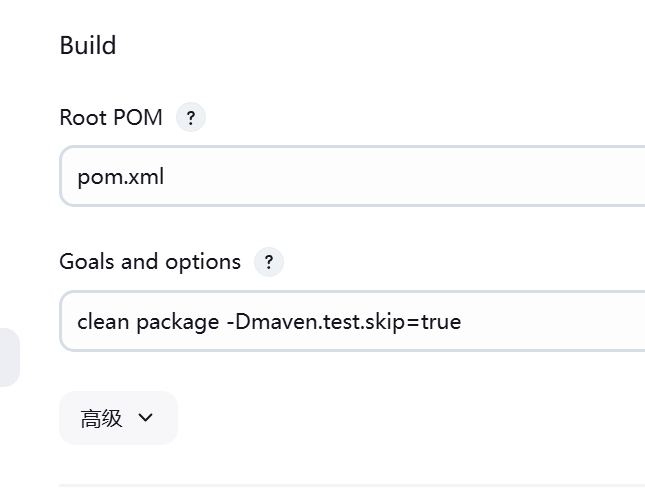Click the empty space after pom.xml in the field

click(x=403, y=176)
